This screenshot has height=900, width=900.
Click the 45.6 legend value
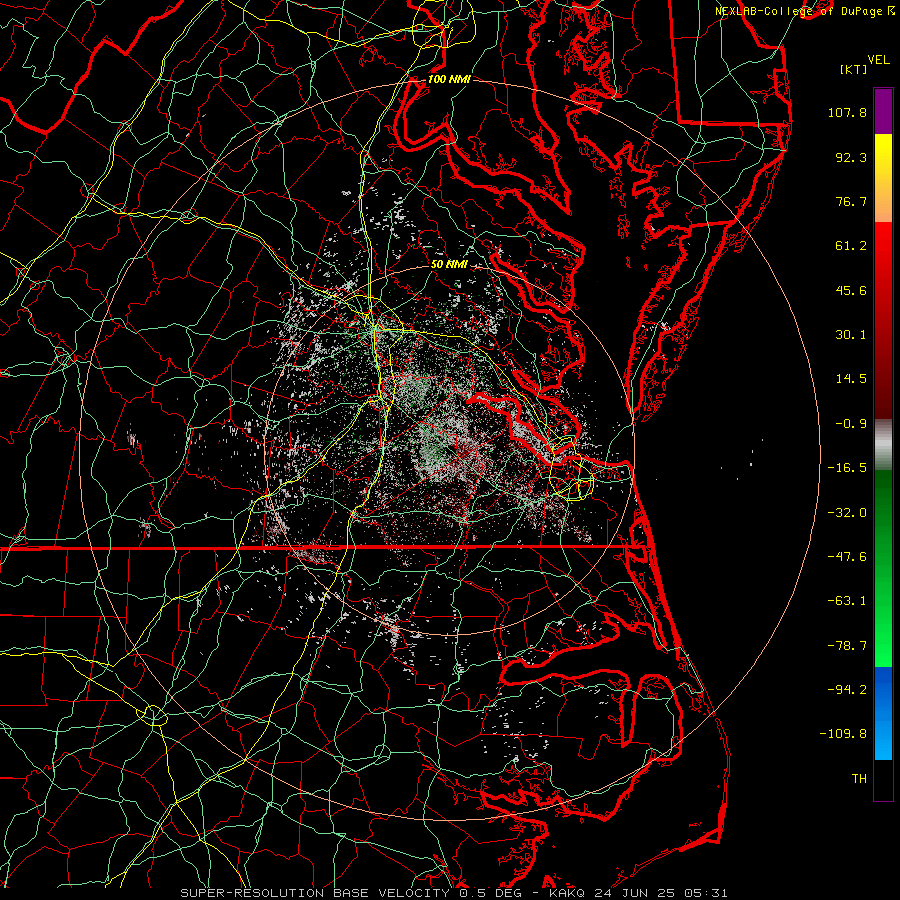click(x=851, y=290)
